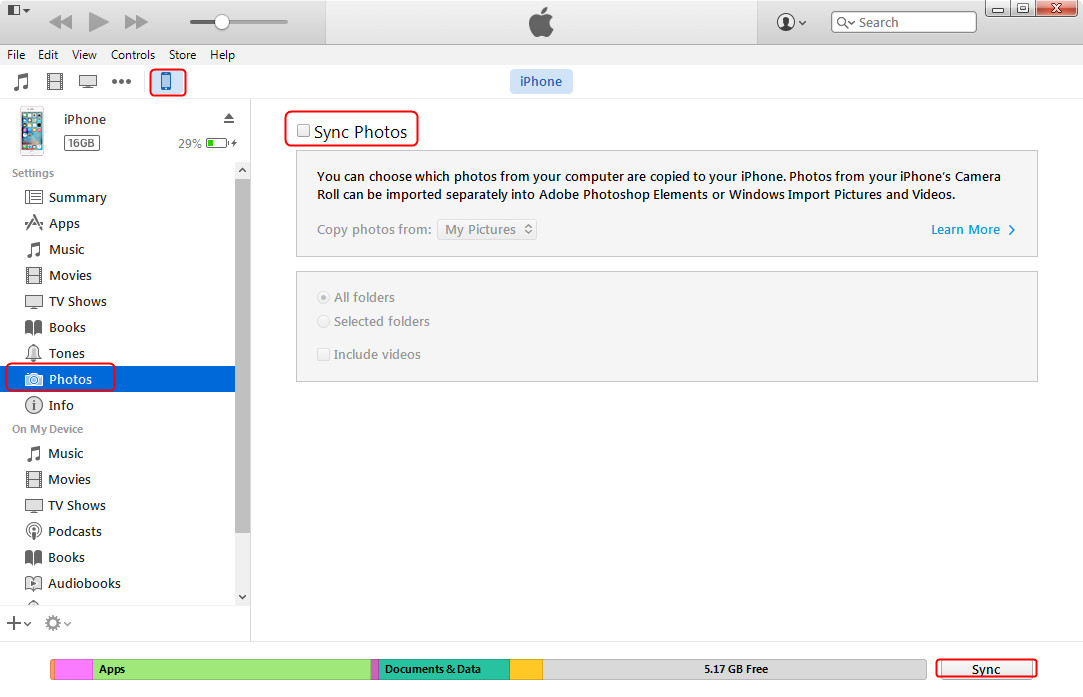Click Documents & Data storage segment
This screenshot has width=1083, height=697.
pos(444,669)
